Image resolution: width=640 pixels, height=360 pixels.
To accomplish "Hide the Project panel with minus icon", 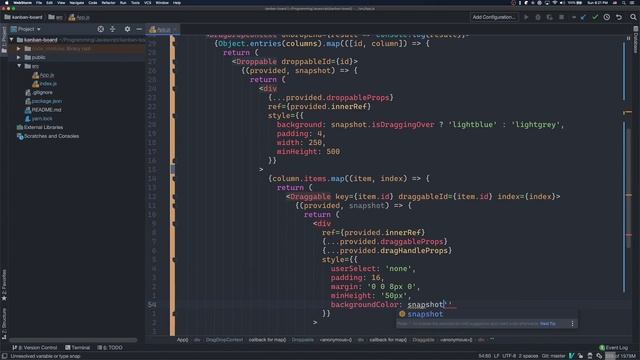I will (139, 29).
